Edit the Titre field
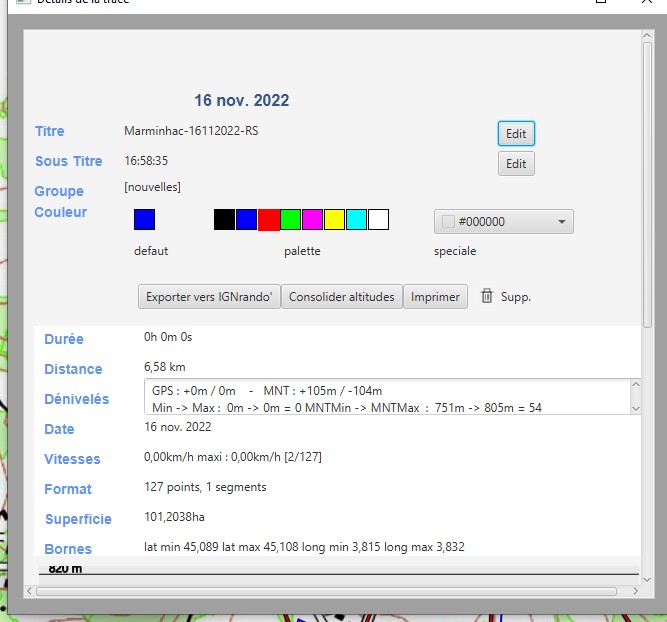The image size is (667, 622). coord(516,134)
